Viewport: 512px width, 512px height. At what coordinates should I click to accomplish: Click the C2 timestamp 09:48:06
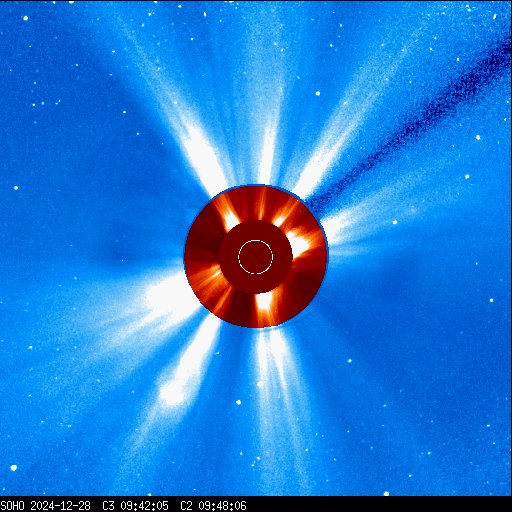click(222, 506)
